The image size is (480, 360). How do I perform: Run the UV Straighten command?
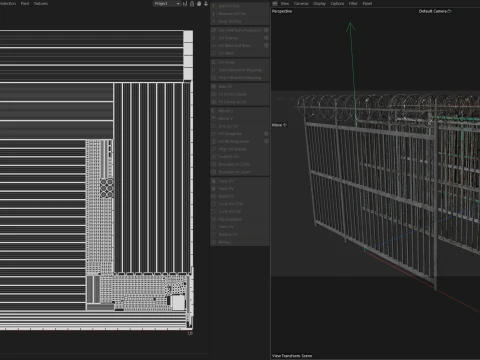click(x=230, y=134)
